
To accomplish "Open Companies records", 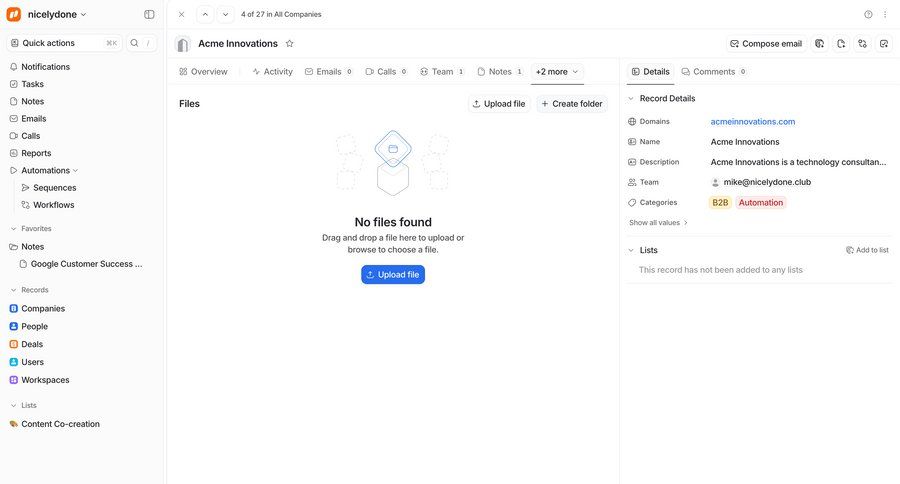I will point(43,308).
